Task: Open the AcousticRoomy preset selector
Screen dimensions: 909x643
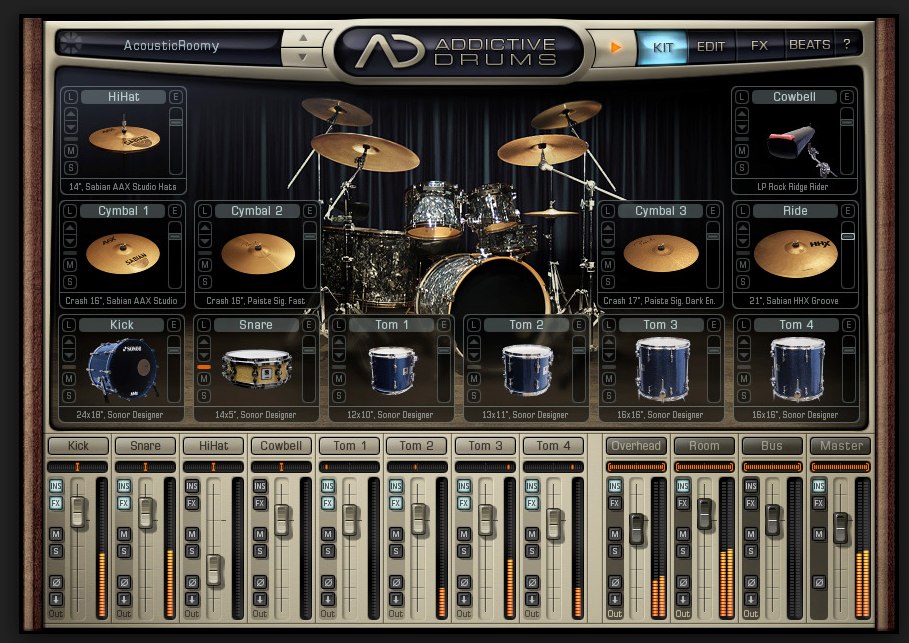Action: [172, 45]
